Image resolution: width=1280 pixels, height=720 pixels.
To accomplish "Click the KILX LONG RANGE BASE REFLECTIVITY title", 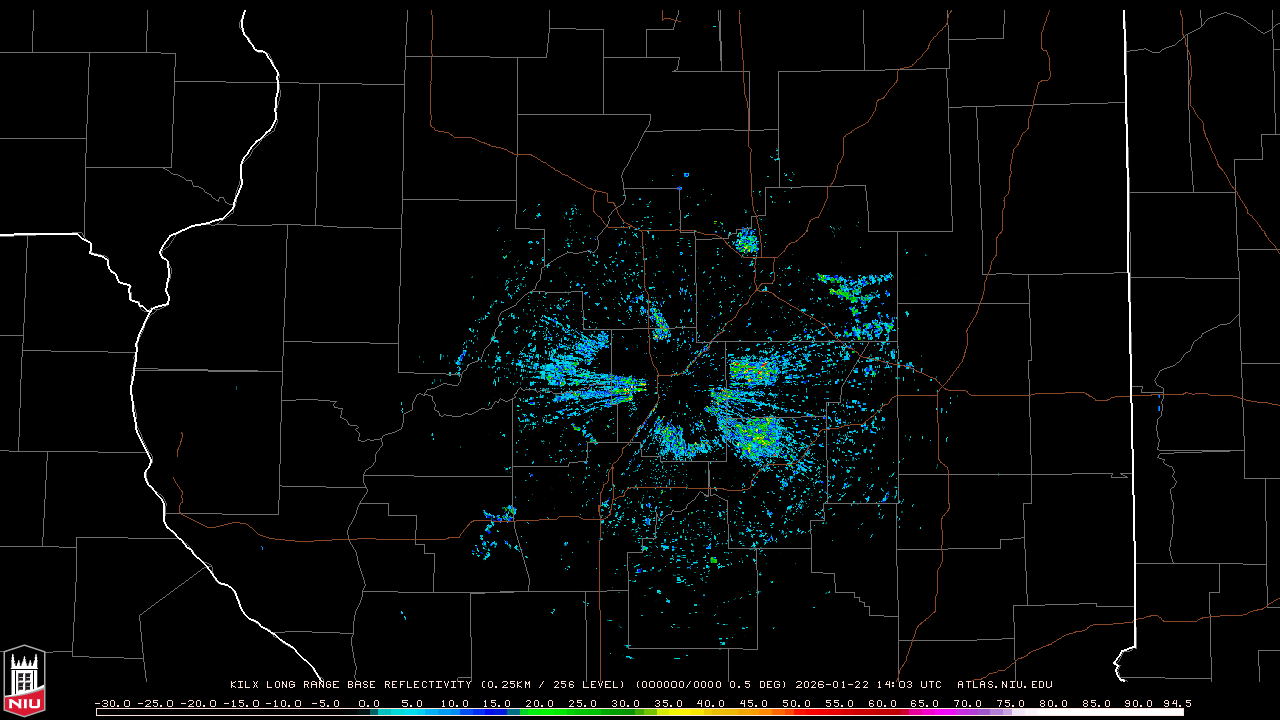I will (x=351, y=684).
